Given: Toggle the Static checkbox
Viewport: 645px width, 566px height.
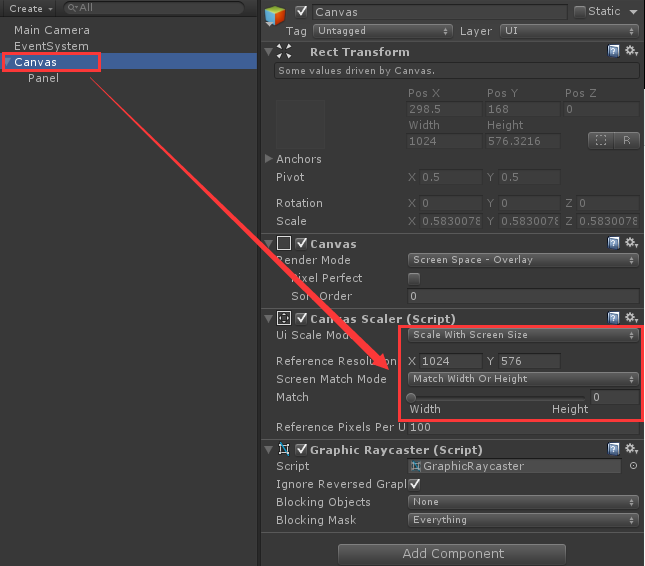Looking at the screenshot, I should [x=580, y=12].
